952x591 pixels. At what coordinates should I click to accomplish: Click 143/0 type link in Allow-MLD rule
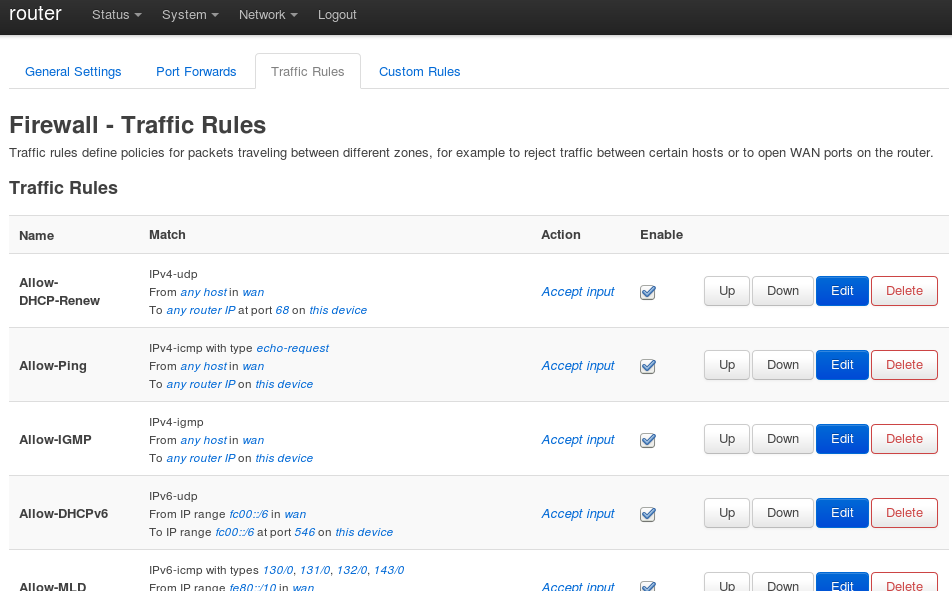[x=389, y=570]
